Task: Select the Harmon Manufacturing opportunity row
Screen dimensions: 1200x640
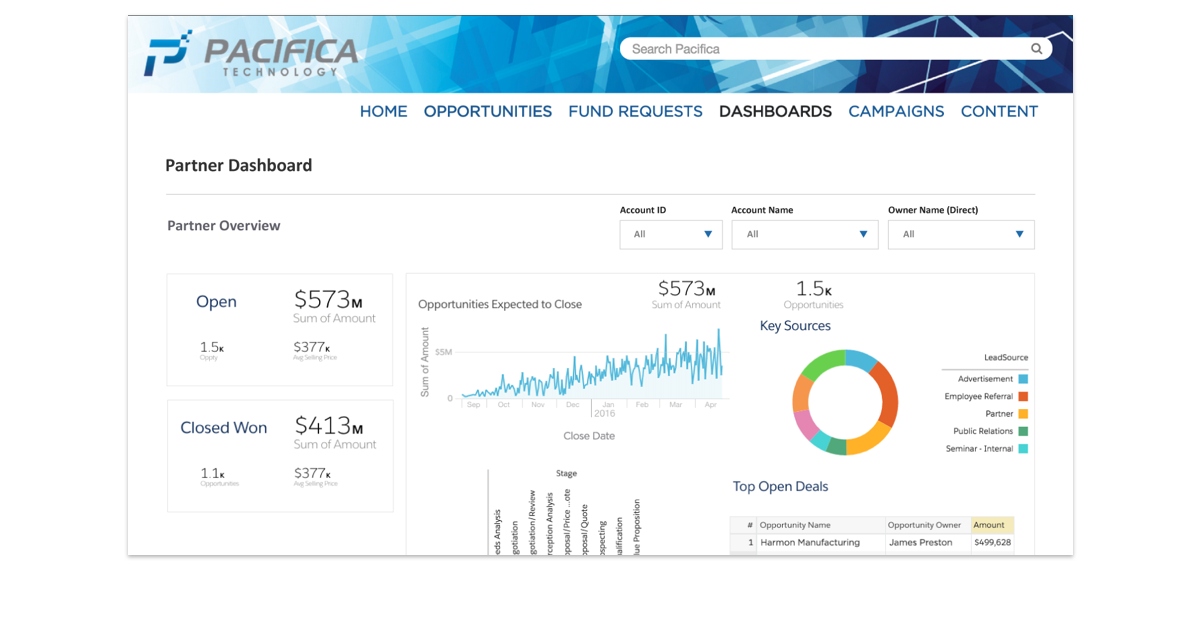Action: tap(810, 543)
